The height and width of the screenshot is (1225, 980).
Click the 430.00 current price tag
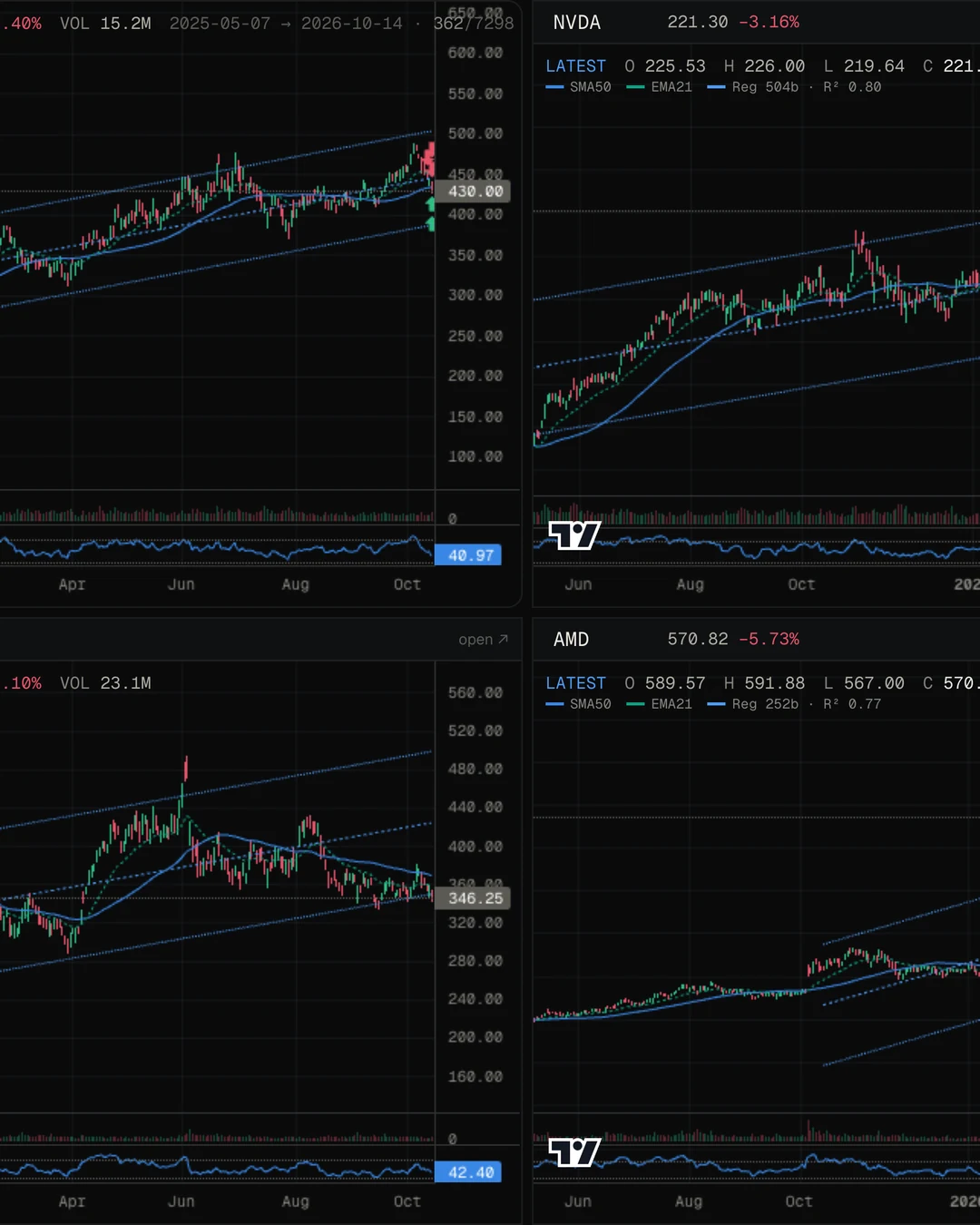pos(473,191)
